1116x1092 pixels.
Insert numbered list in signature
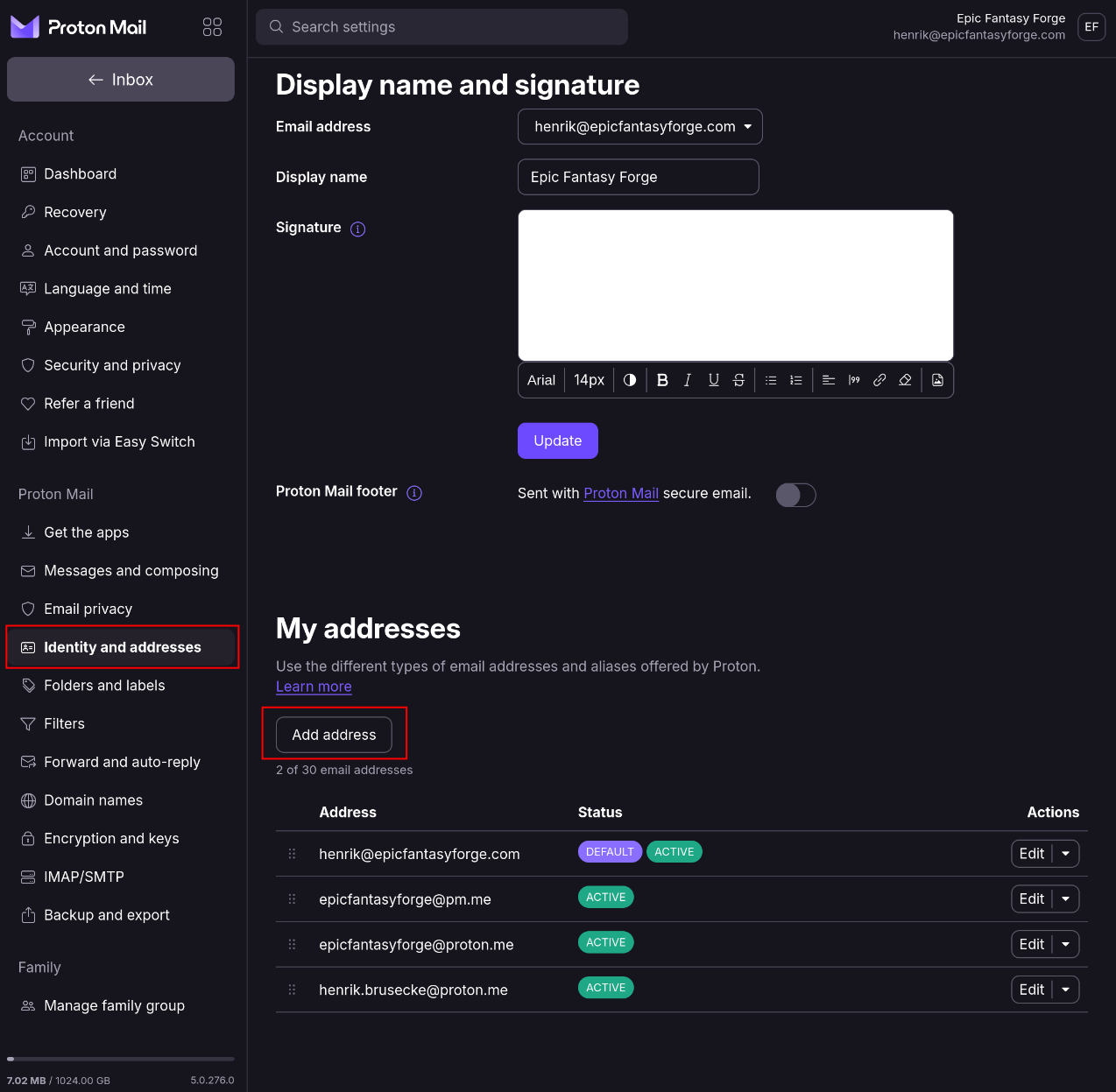(x=795, y=380)
